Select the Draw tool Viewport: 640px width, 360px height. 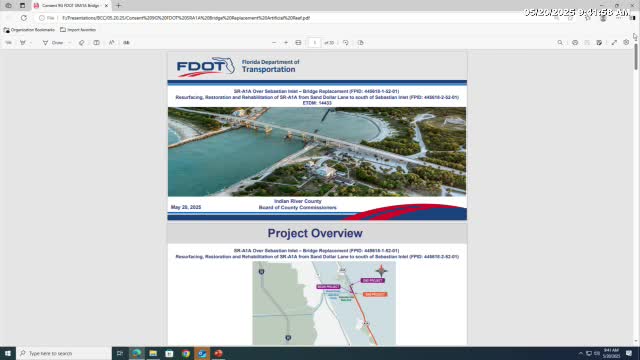(x=53, y=42)
